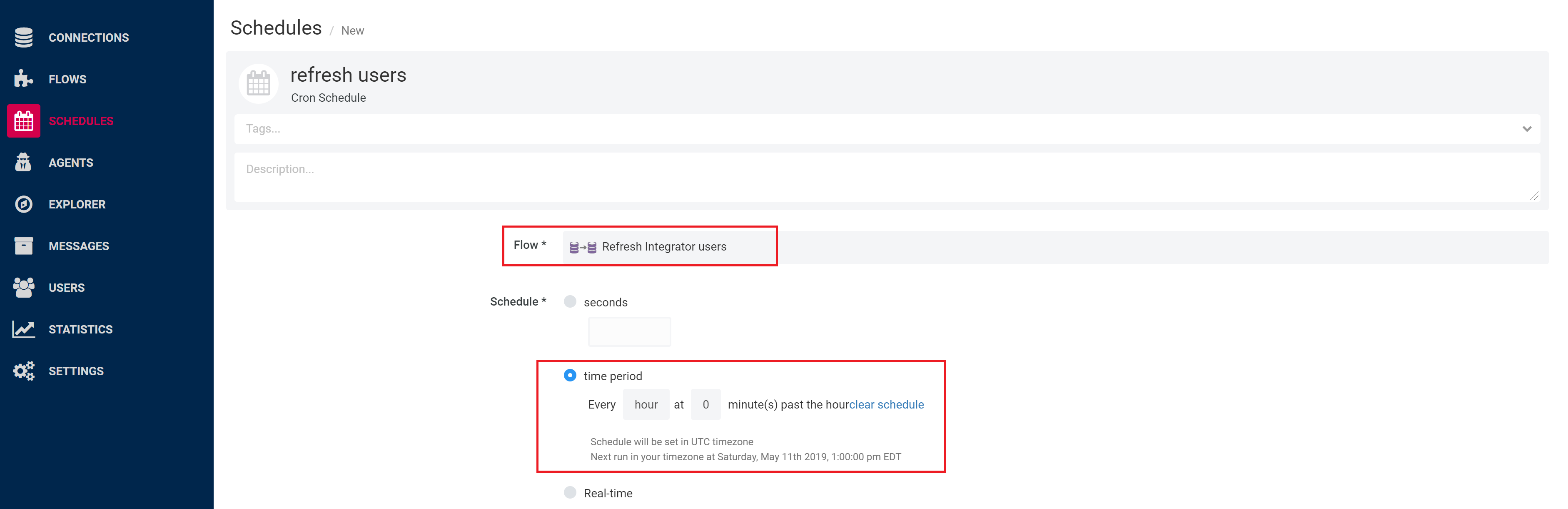
Task: Open Agents using the agent icon
Action: click(x=23, y=162)
